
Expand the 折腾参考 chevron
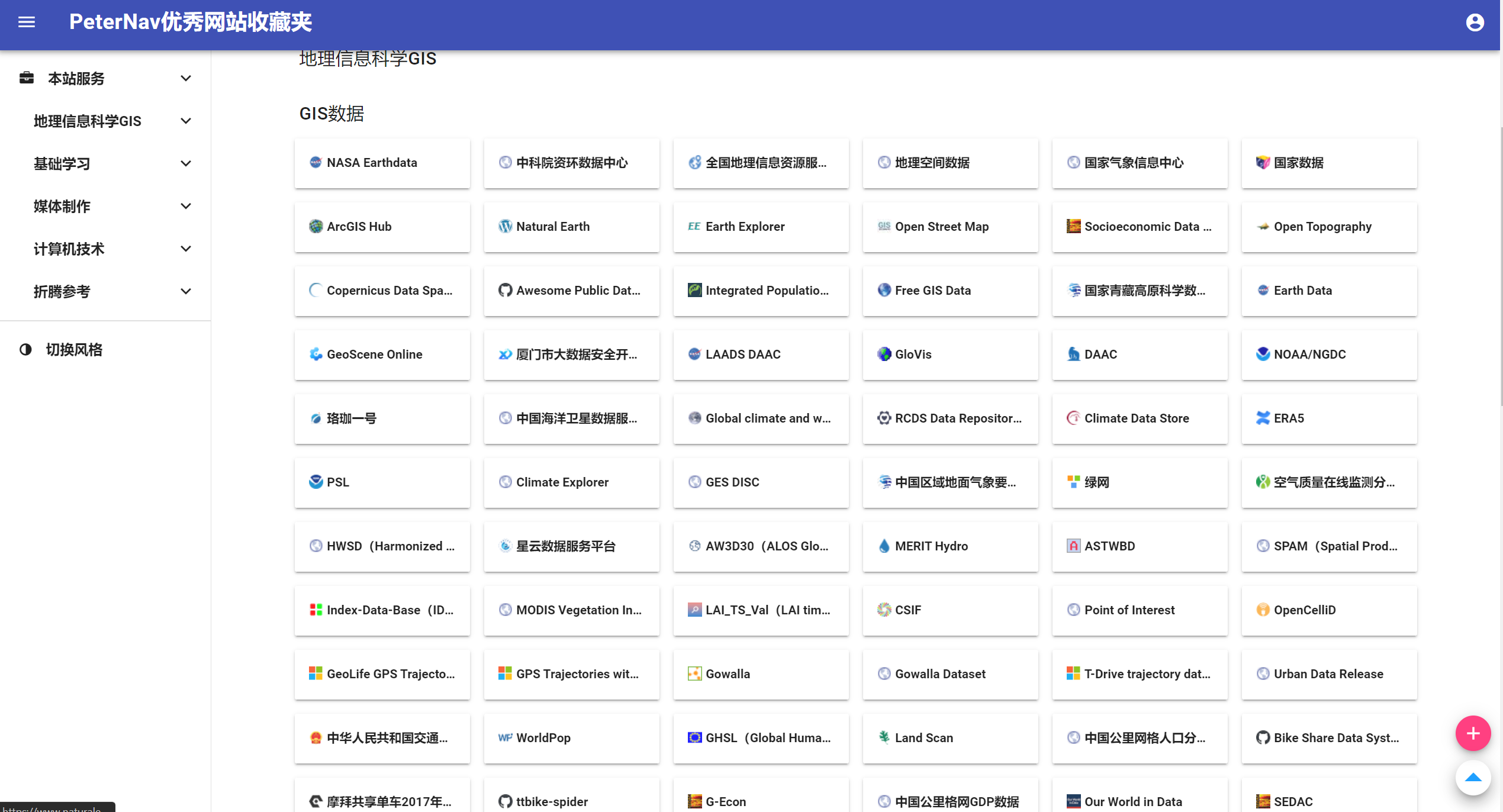[x=186, y=291]
